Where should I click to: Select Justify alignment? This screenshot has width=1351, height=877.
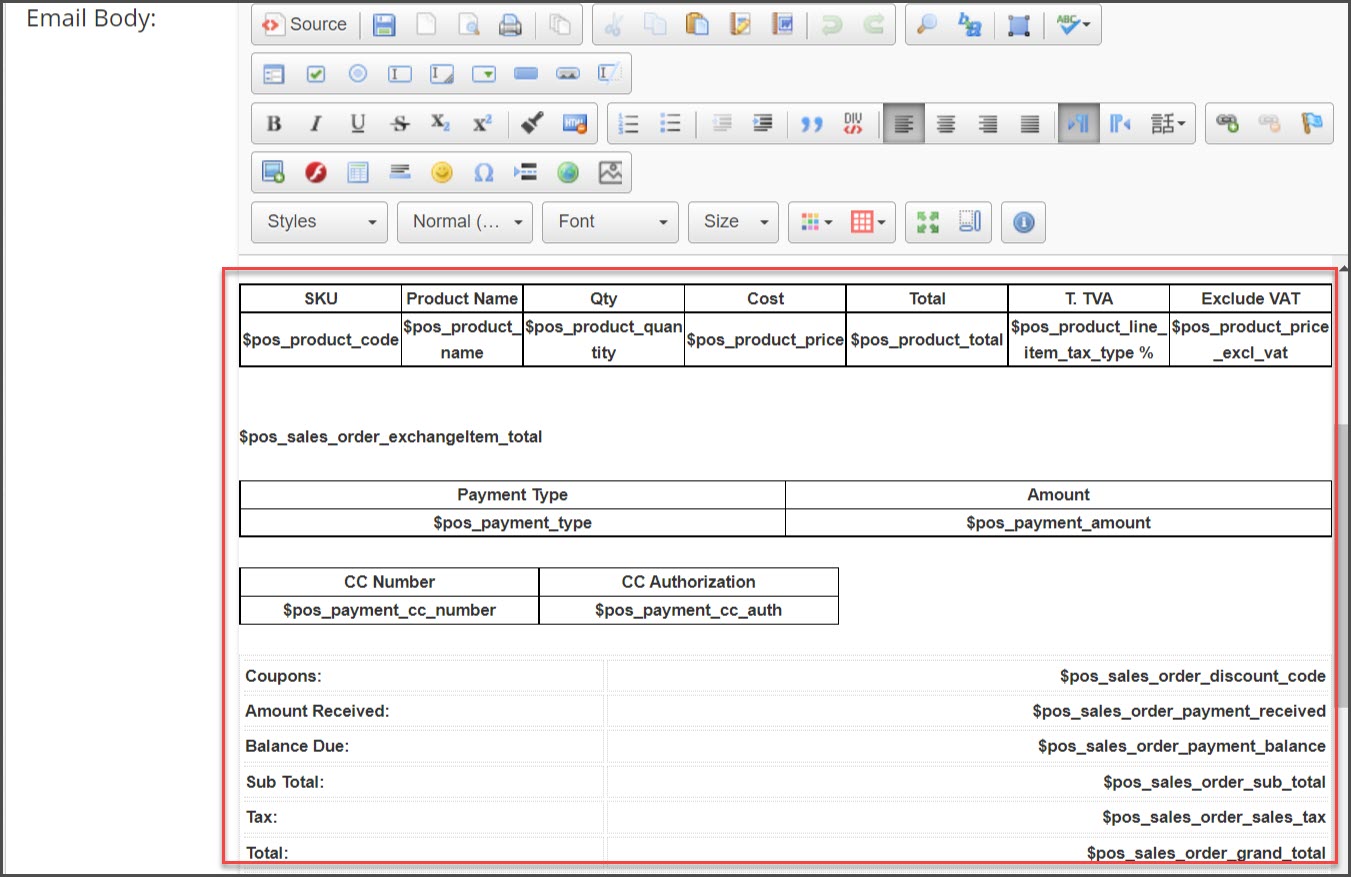tap(1030, 124)
